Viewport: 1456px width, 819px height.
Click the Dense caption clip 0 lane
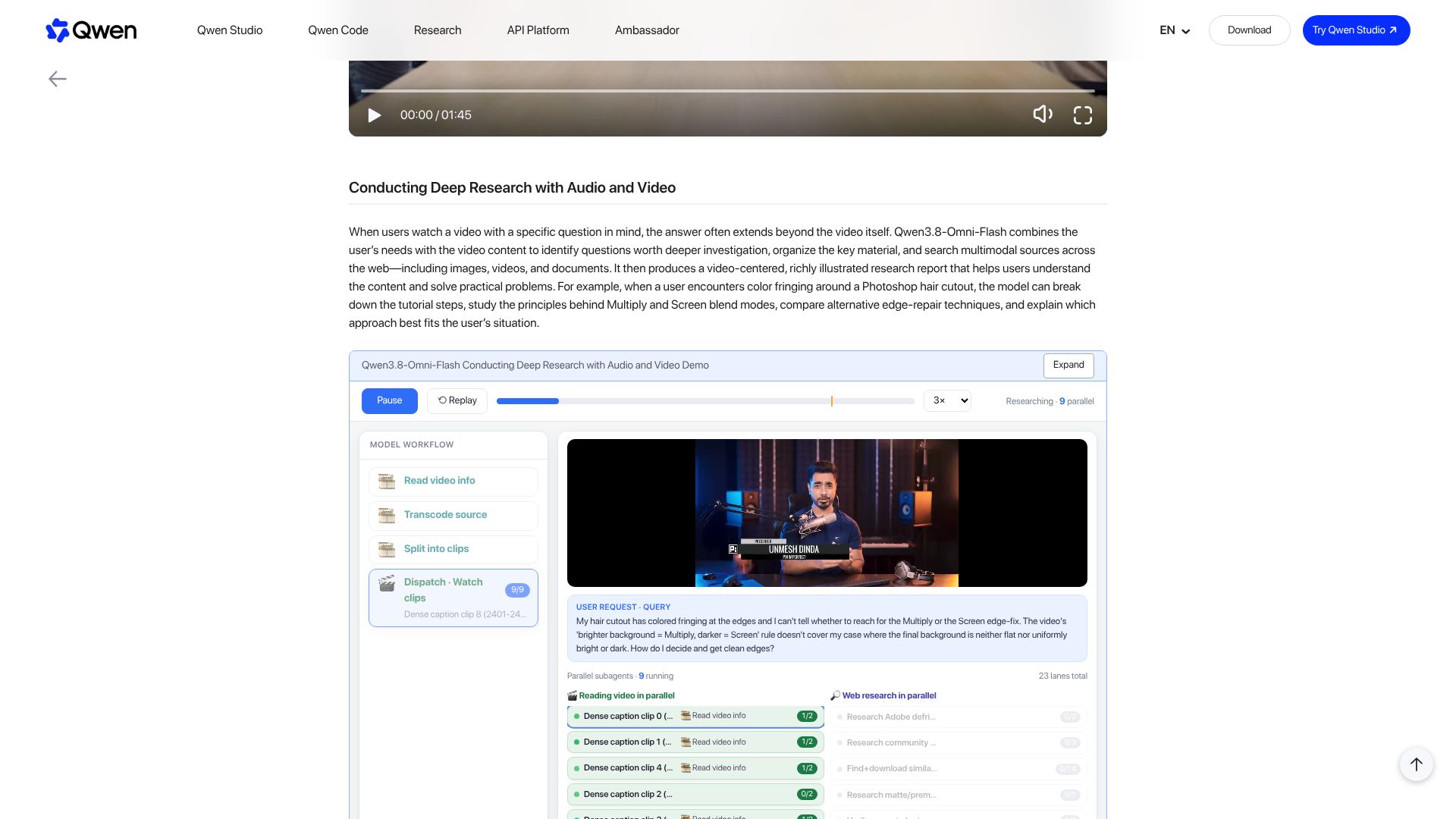coord(695,717)
